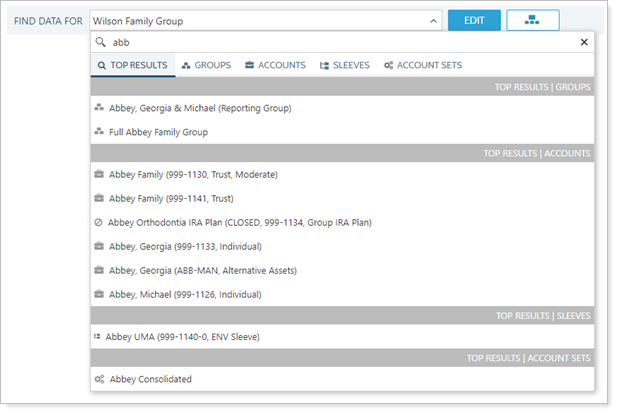The image size is (617, 413).
Task: Click gears icon beside Abbey Consolidated
Action: [x=99, y=379]
